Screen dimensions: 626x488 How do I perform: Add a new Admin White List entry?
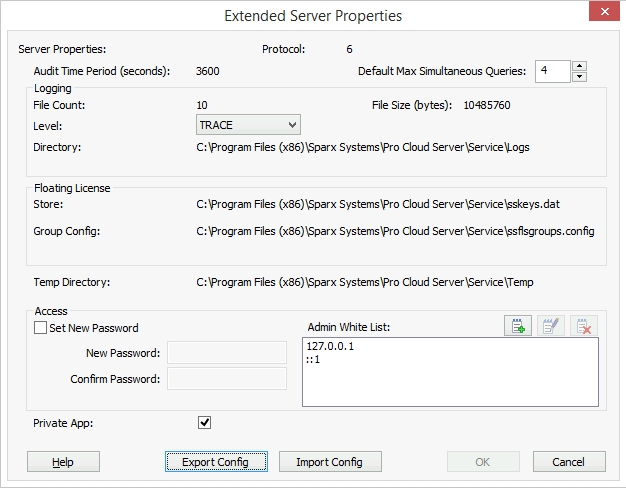coord(517,325)
